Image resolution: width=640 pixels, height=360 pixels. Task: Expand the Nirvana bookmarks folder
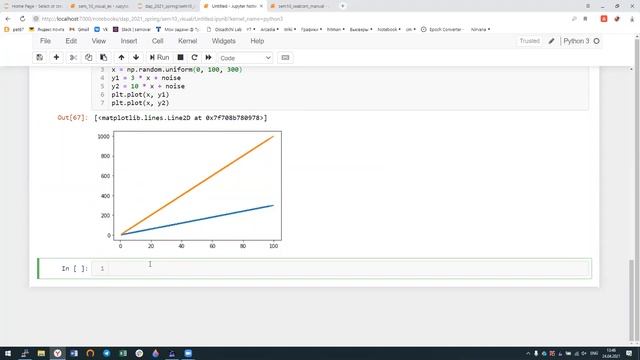pos(480,29)
